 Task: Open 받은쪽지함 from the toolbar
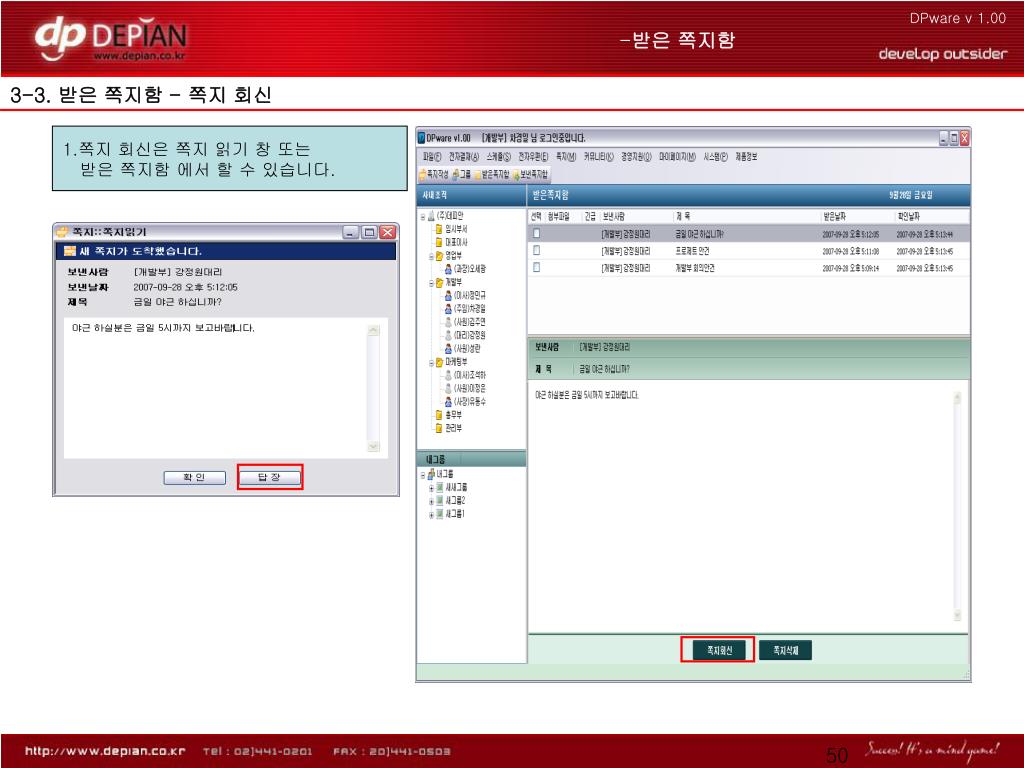[x=491, y=174]
